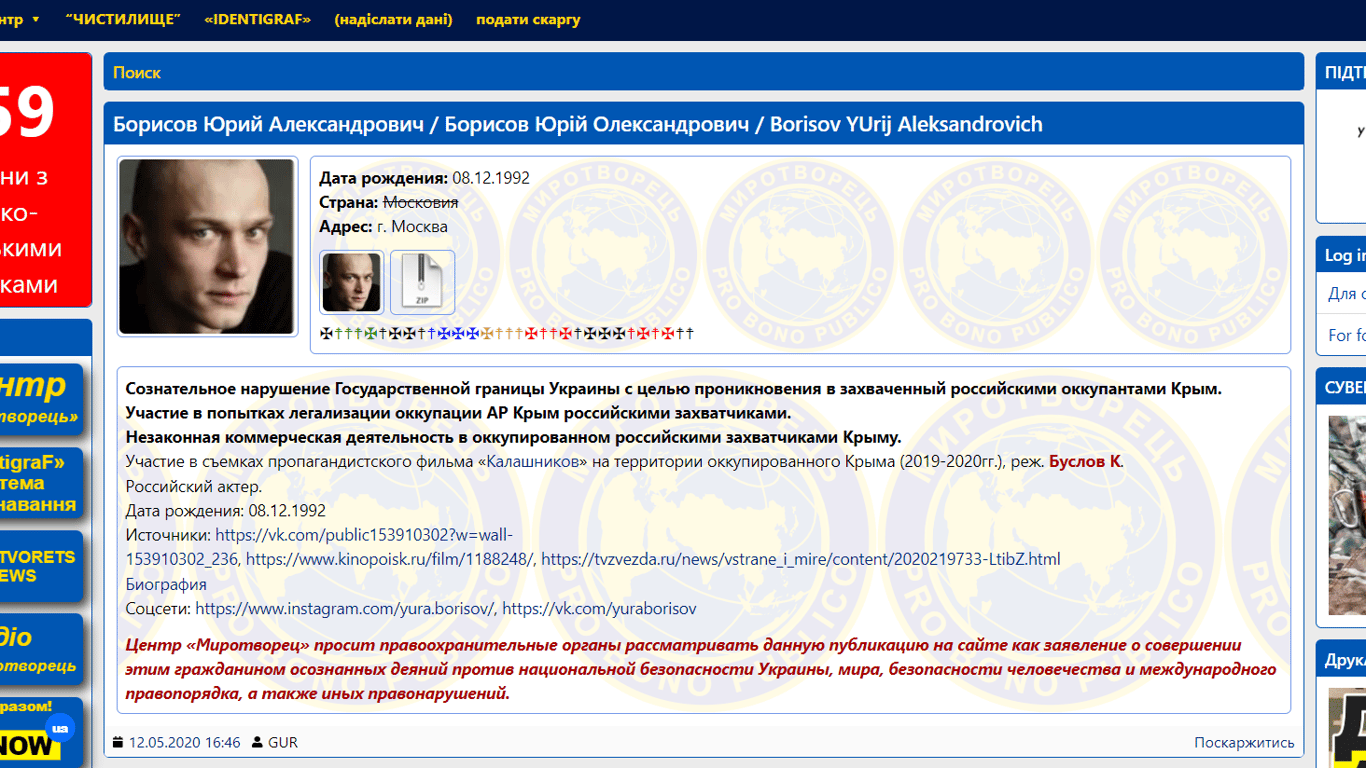Click the round blue 'ua' badge icon
1366x768 pixels.
pyautogui.click(x=60, y=727)
